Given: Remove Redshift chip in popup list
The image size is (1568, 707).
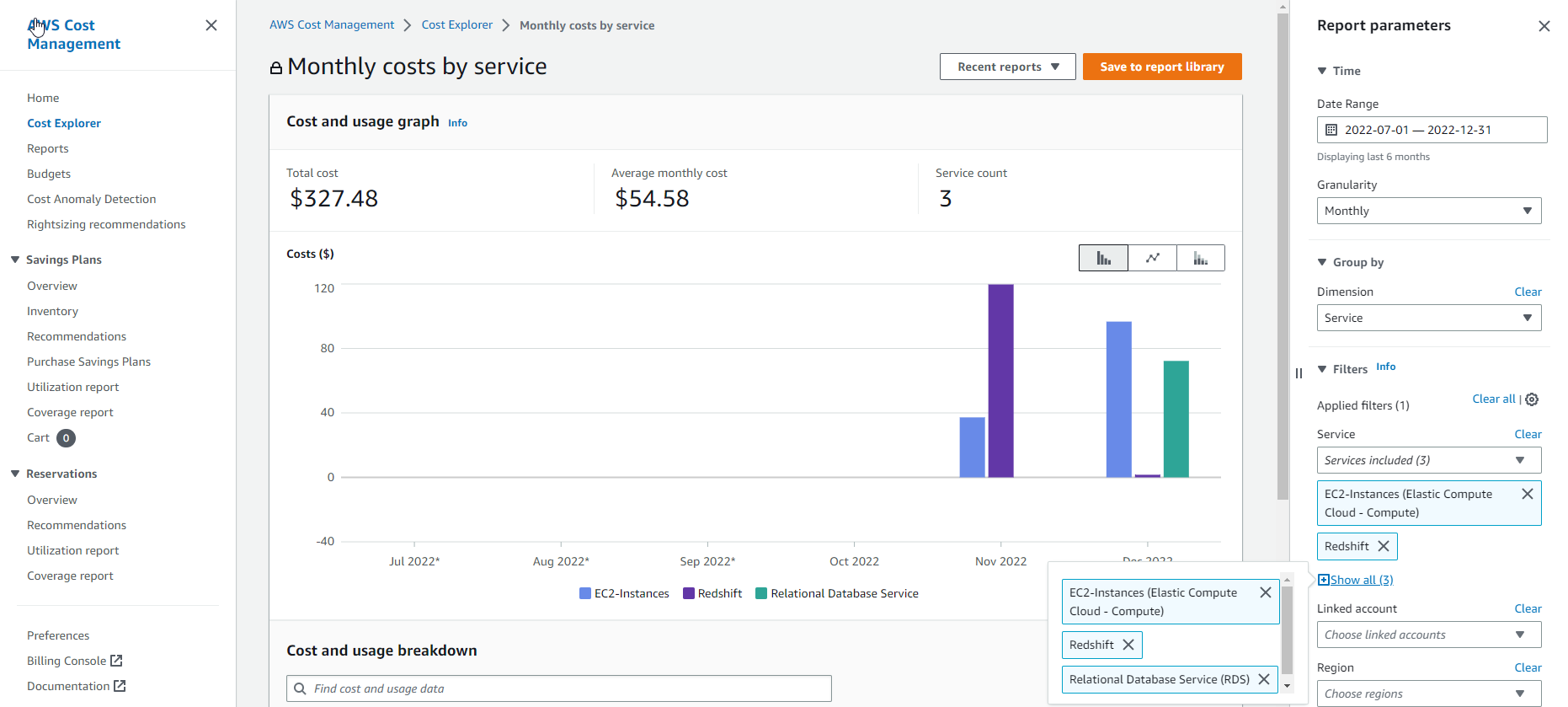Looking at the screenshot, I should pos(1128,645).
